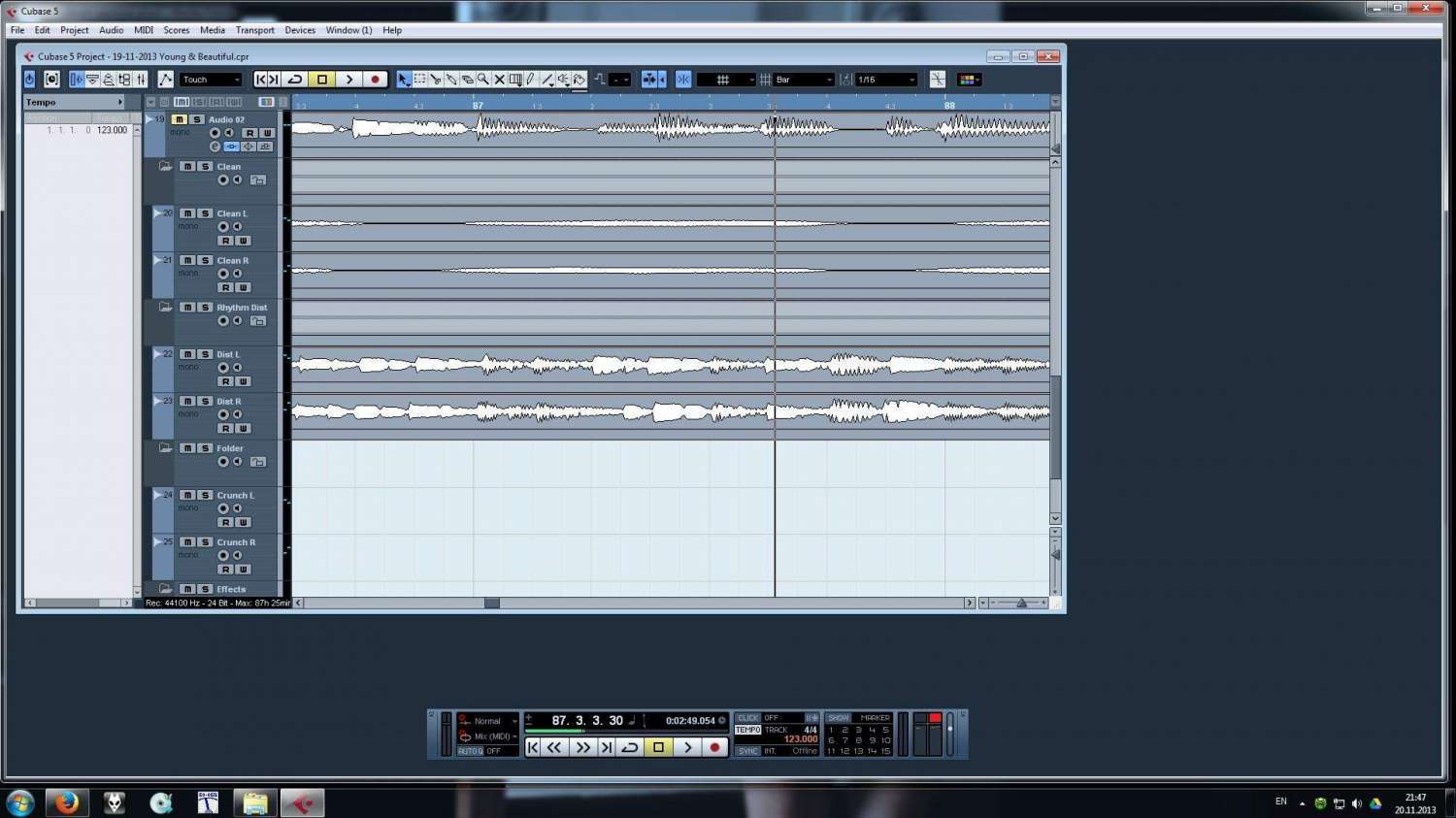Open the Transport menu
This screenshot has width=1456, height=818.
click(x=255, y=30)
